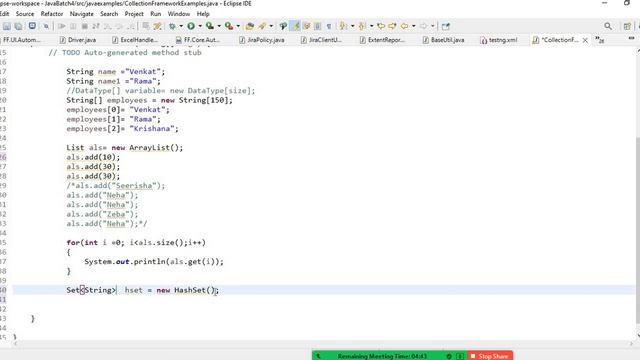
Task: Click the Open Perspective icon
Action: [x=627, y=26]
